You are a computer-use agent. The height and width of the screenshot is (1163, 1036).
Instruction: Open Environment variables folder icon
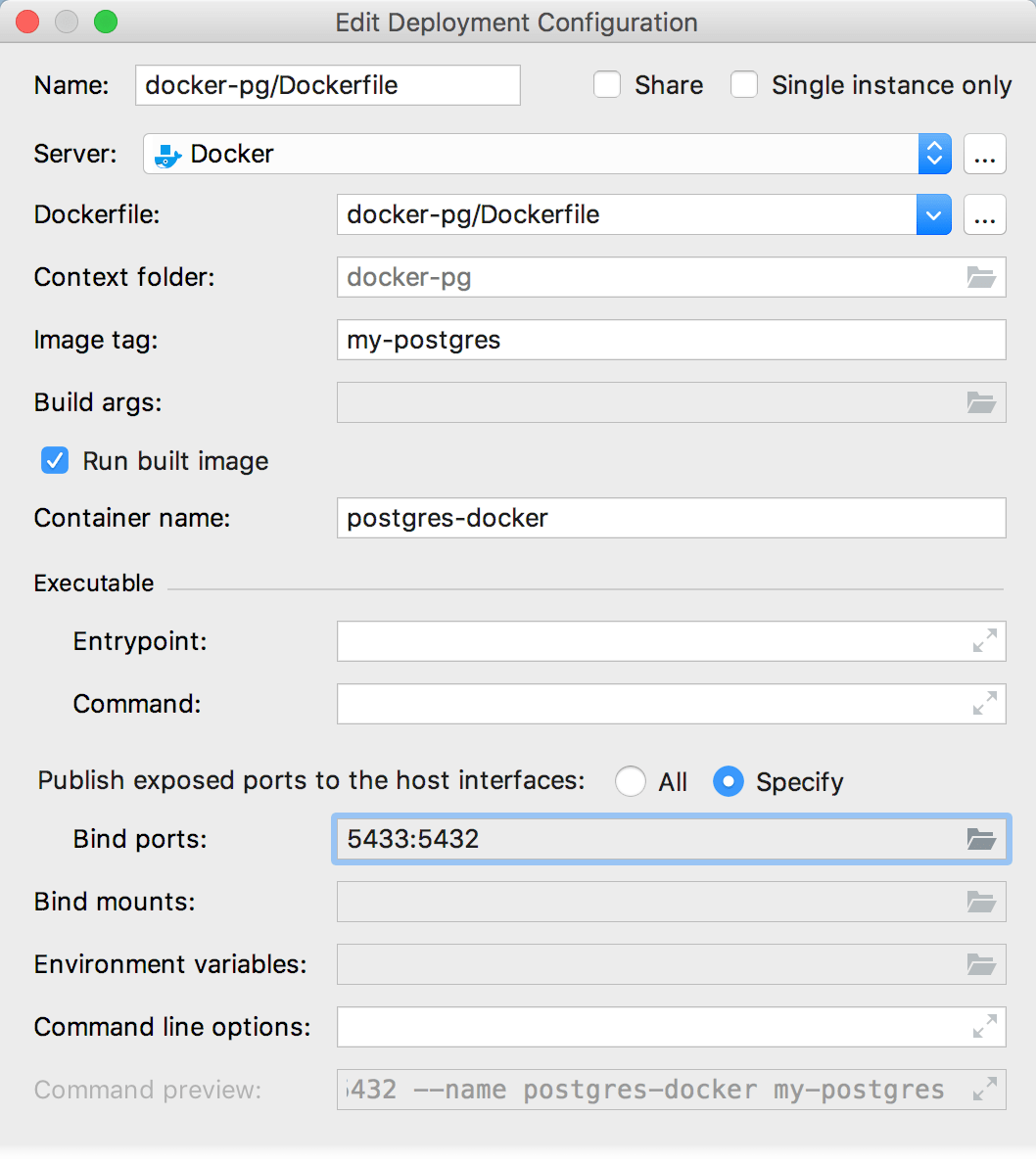pos(981,964)
